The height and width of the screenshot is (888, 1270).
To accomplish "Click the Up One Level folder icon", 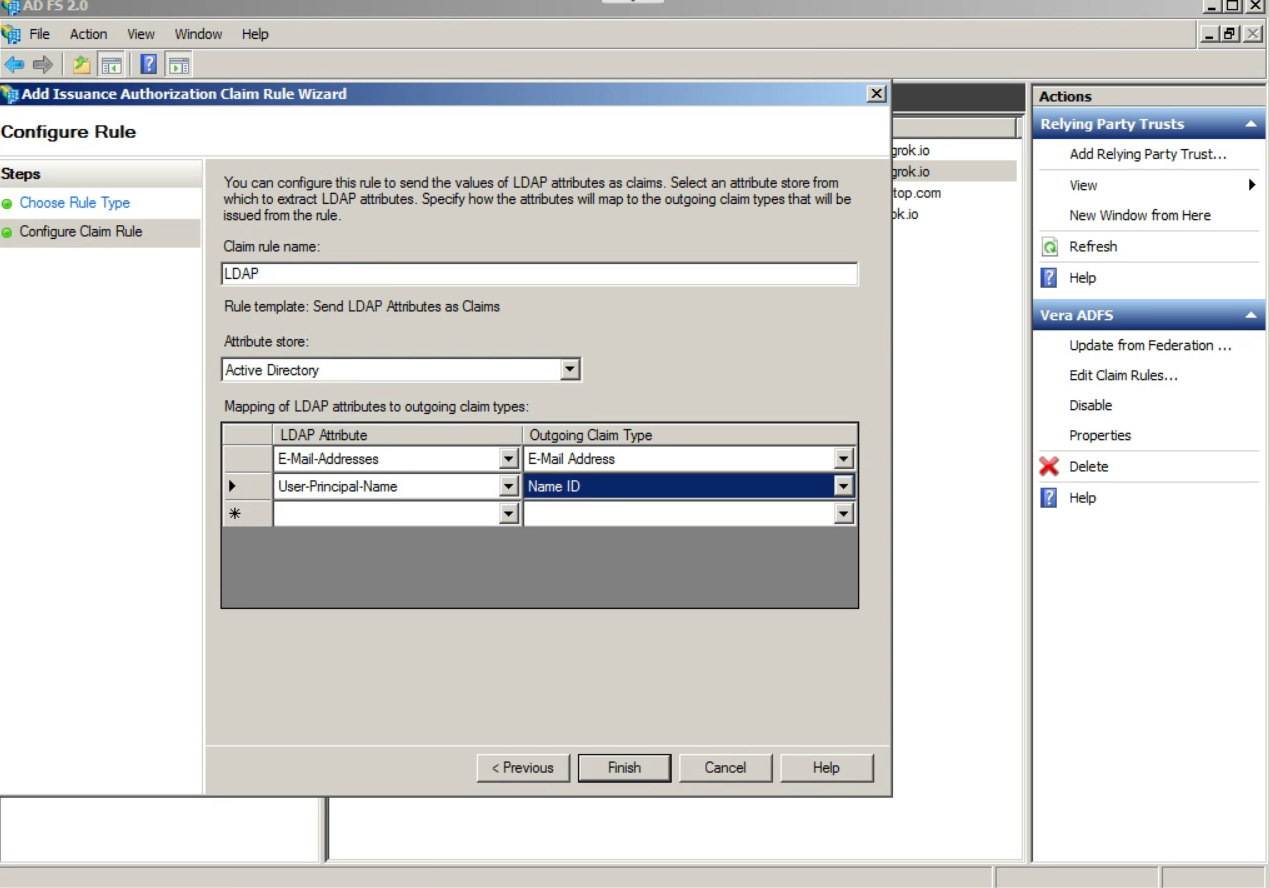I will (x=82, y=65).
